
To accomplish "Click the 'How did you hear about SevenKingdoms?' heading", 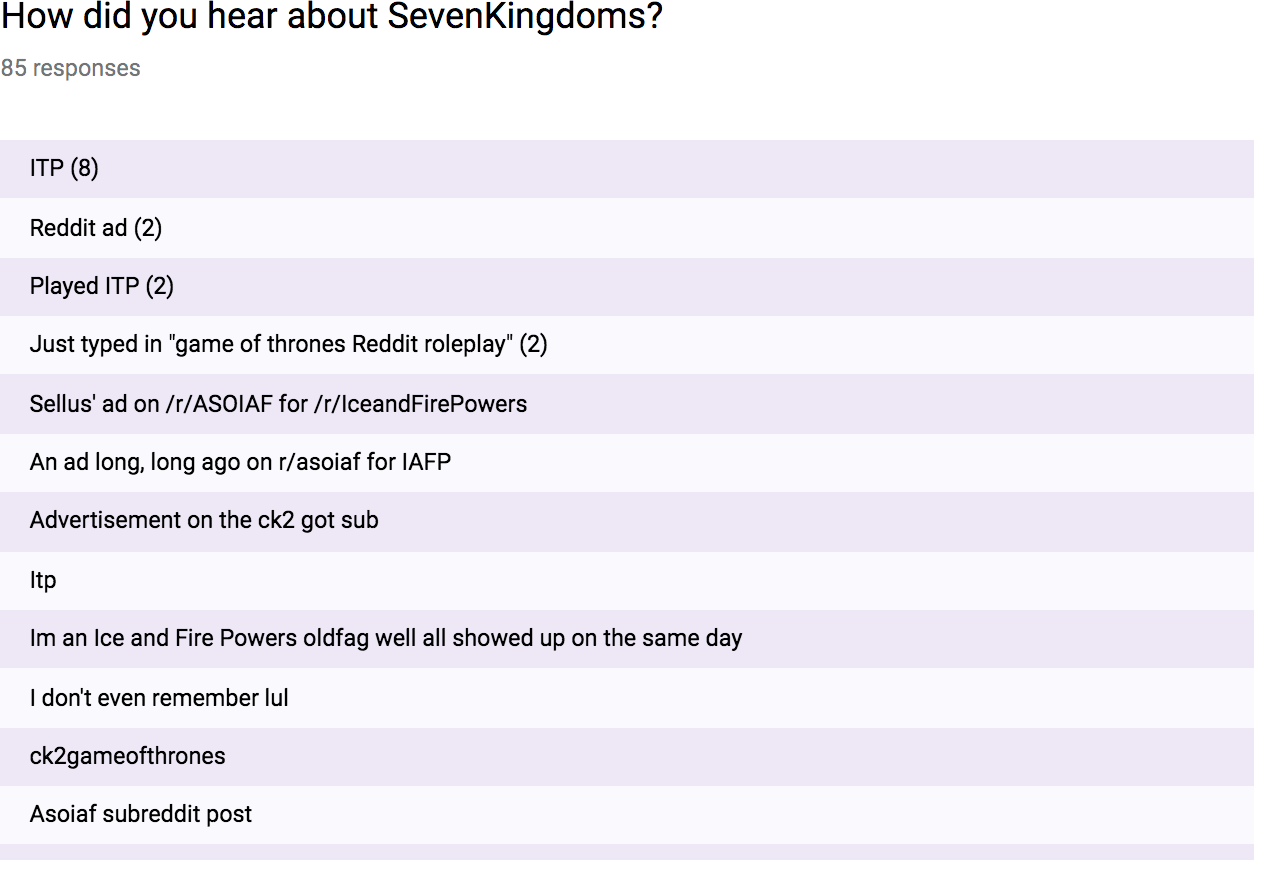I will tap(332, 17).
